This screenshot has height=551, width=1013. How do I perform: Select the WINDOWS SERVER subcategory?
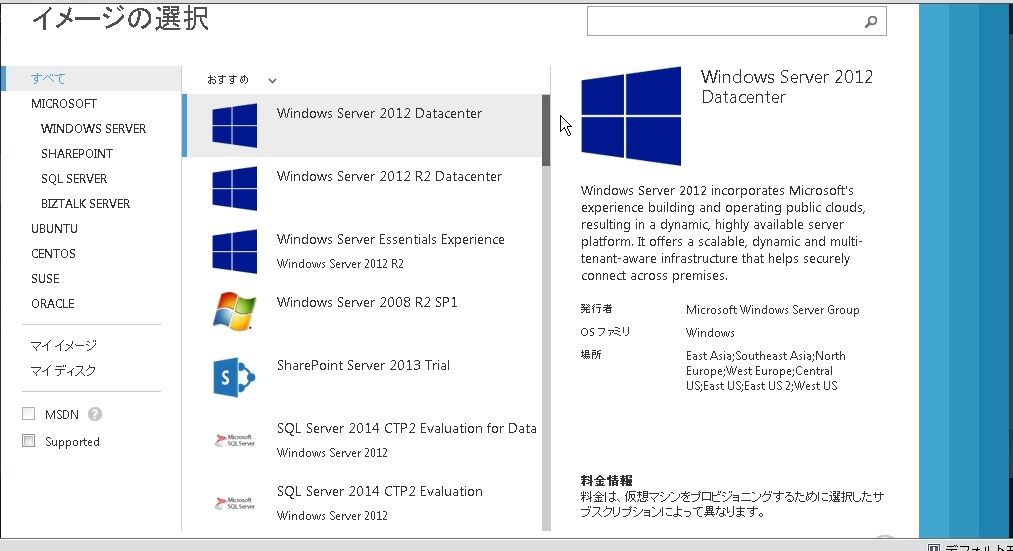(x=94, y=129)
